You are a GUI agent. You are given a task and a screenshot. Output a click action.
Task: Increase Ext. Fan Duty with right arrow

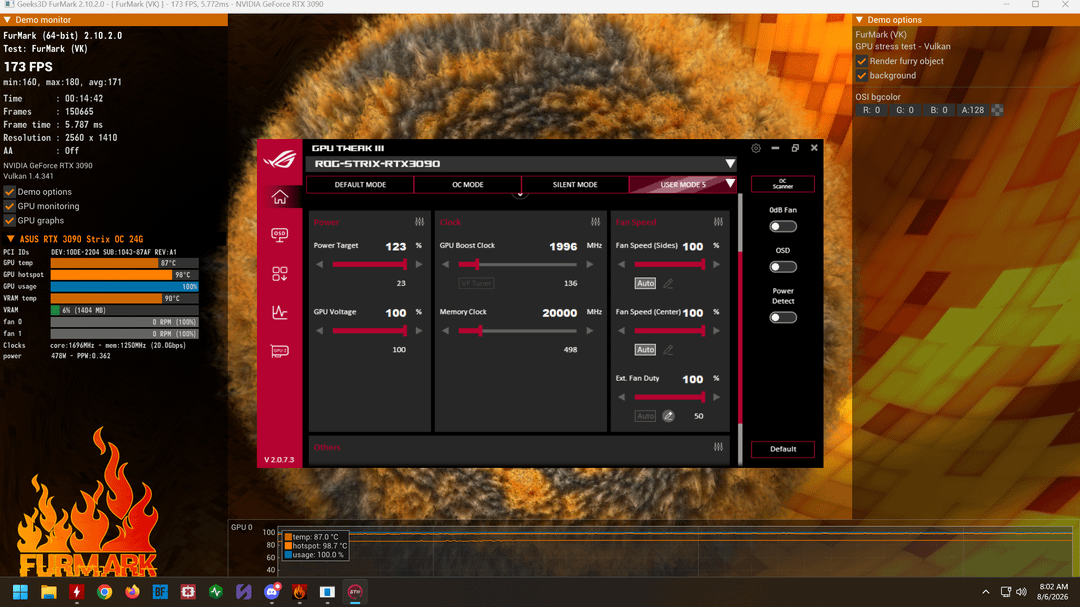click(x=716, y=397)
